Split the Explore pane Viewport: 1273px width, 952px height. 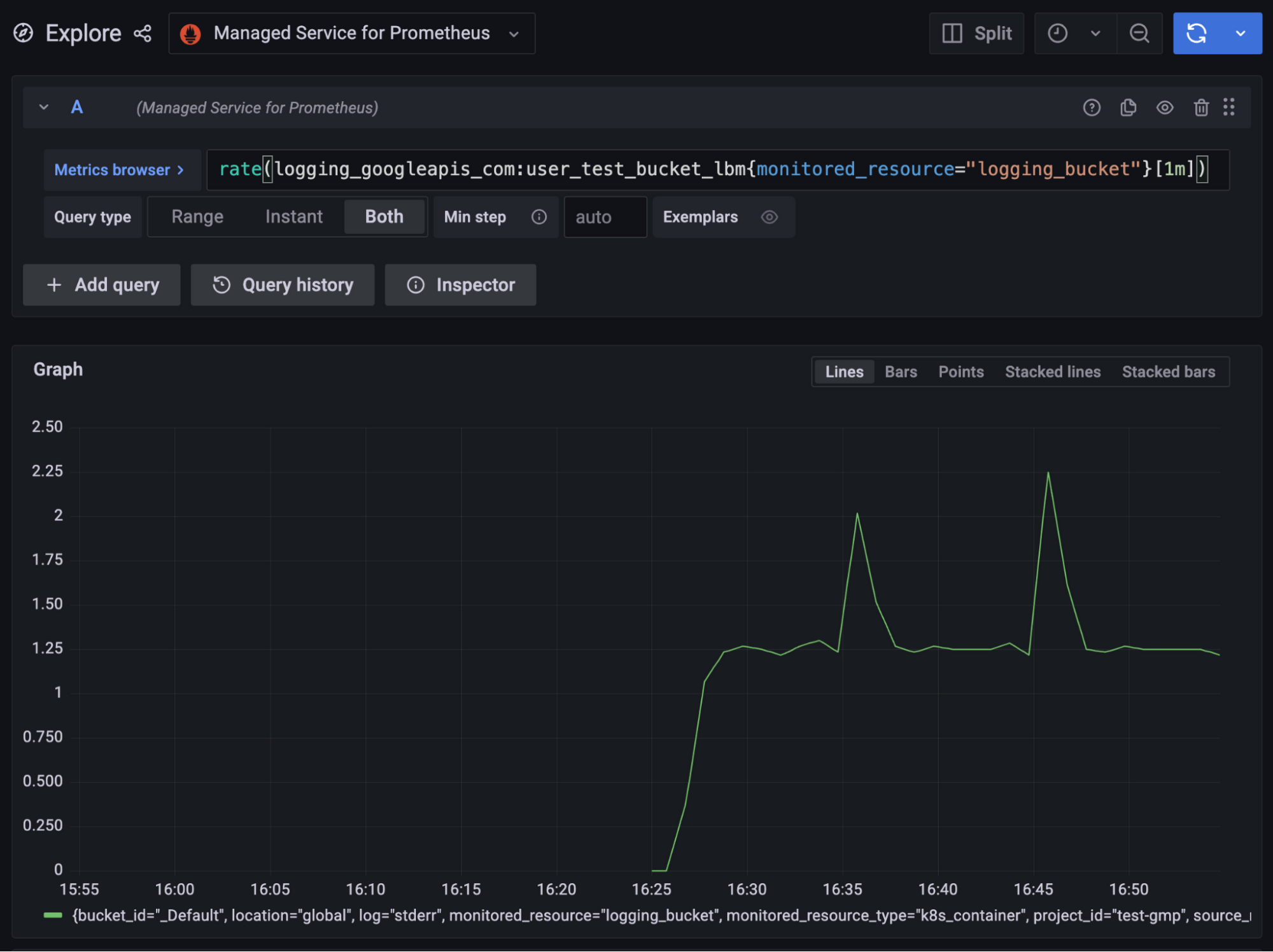click(x=976, y=33)
